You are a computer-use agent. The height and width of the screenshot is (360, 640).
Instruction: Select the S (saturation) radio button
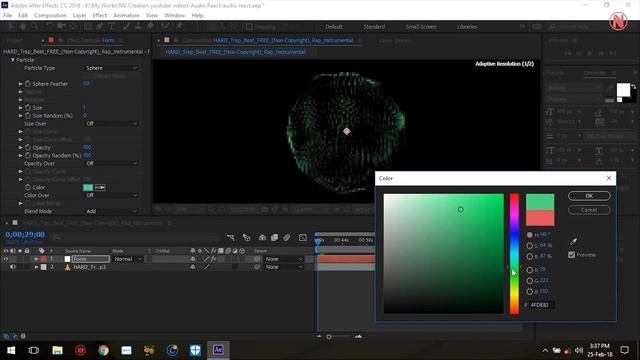[x=529, y=246]
